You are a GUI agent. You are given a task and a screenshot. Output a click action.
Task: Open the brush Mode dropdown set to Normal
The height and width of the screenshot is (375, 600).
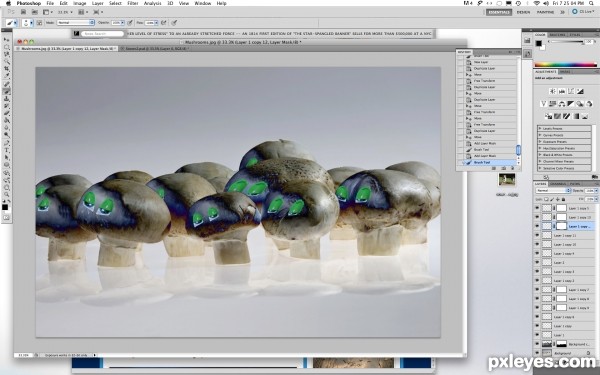click(75, 23)
